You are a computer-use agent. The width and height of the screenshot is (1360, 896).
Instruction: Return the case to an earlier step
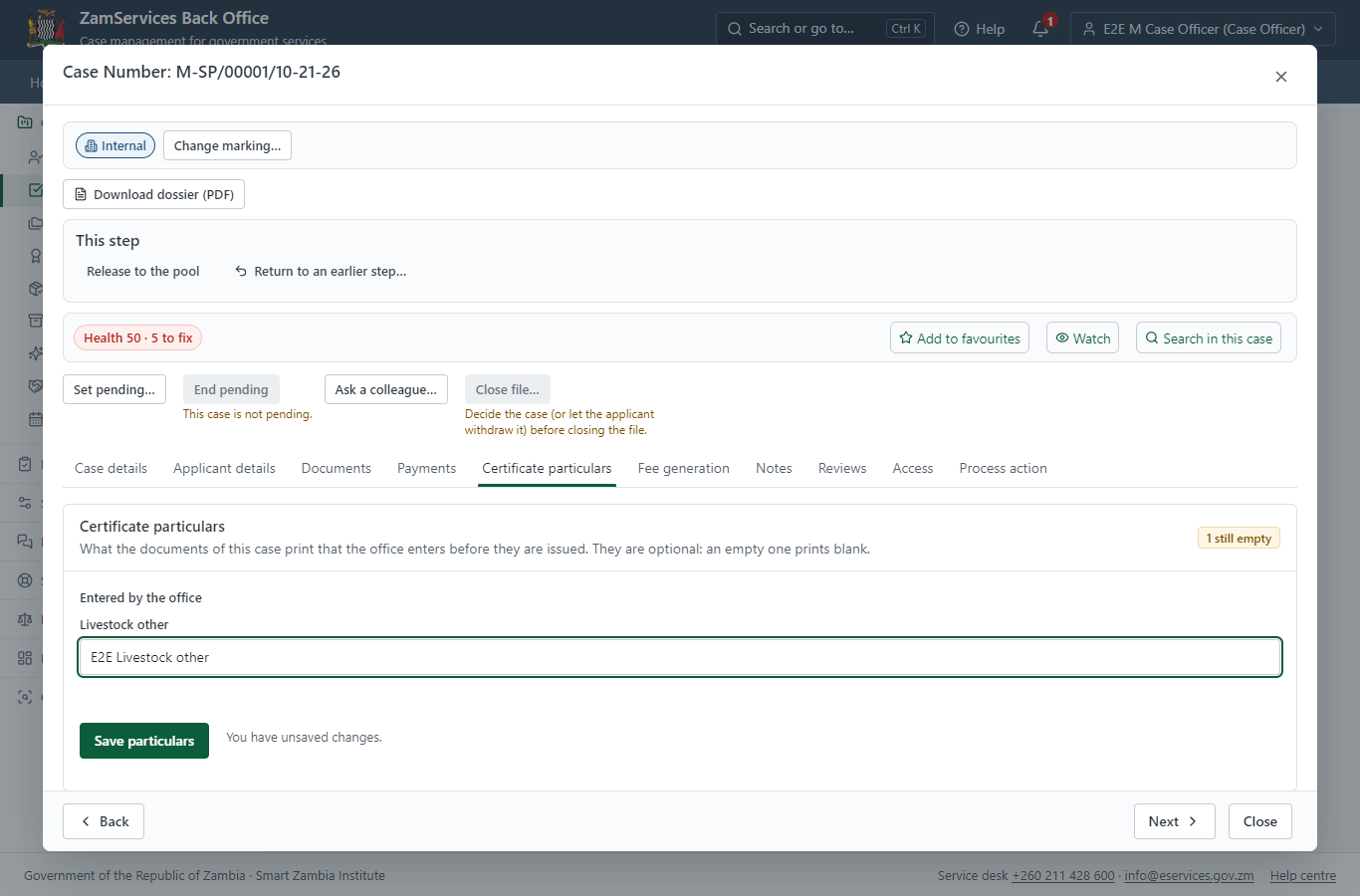pos(321,271)
